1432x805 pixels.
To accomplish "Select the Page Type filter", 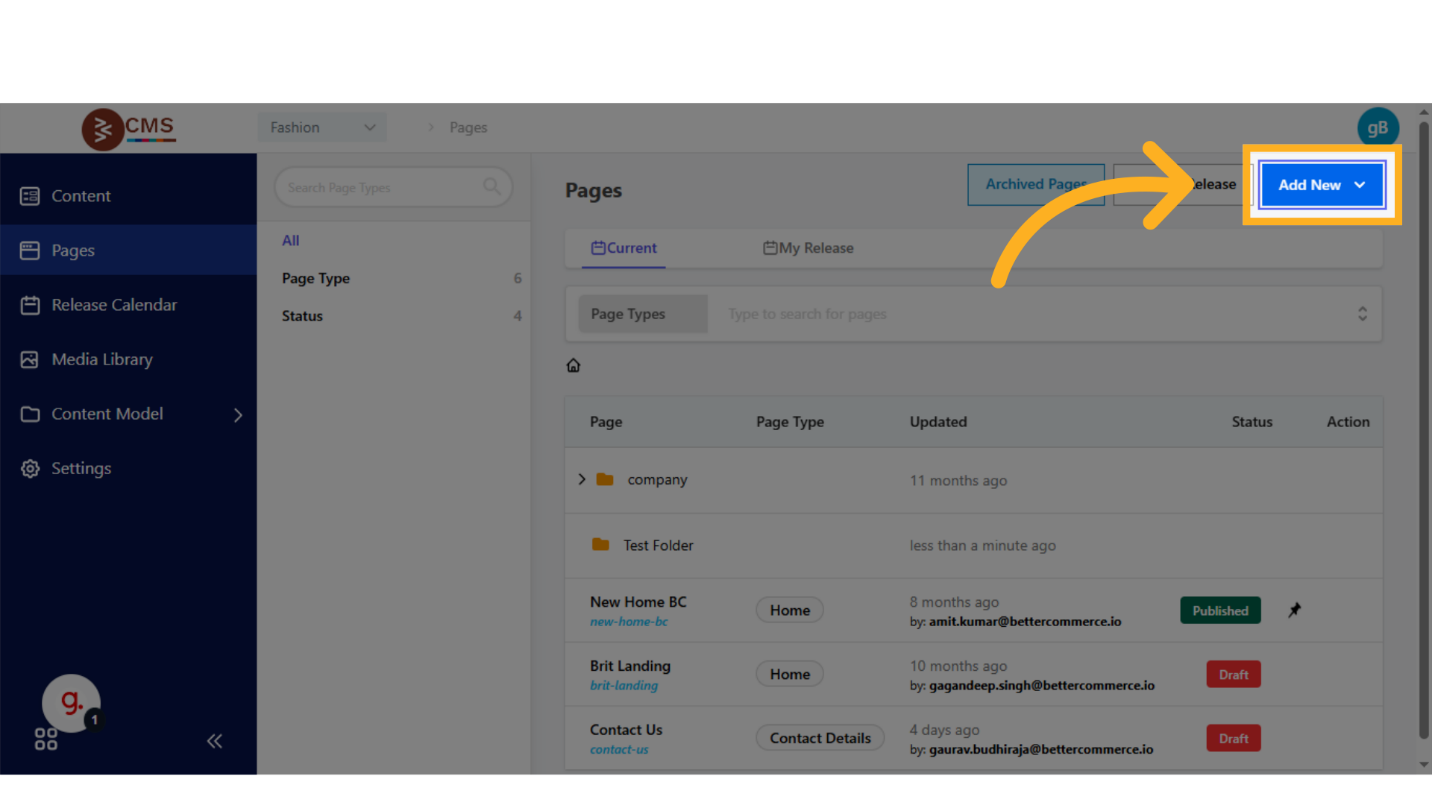I will click(x=316, y=278).
